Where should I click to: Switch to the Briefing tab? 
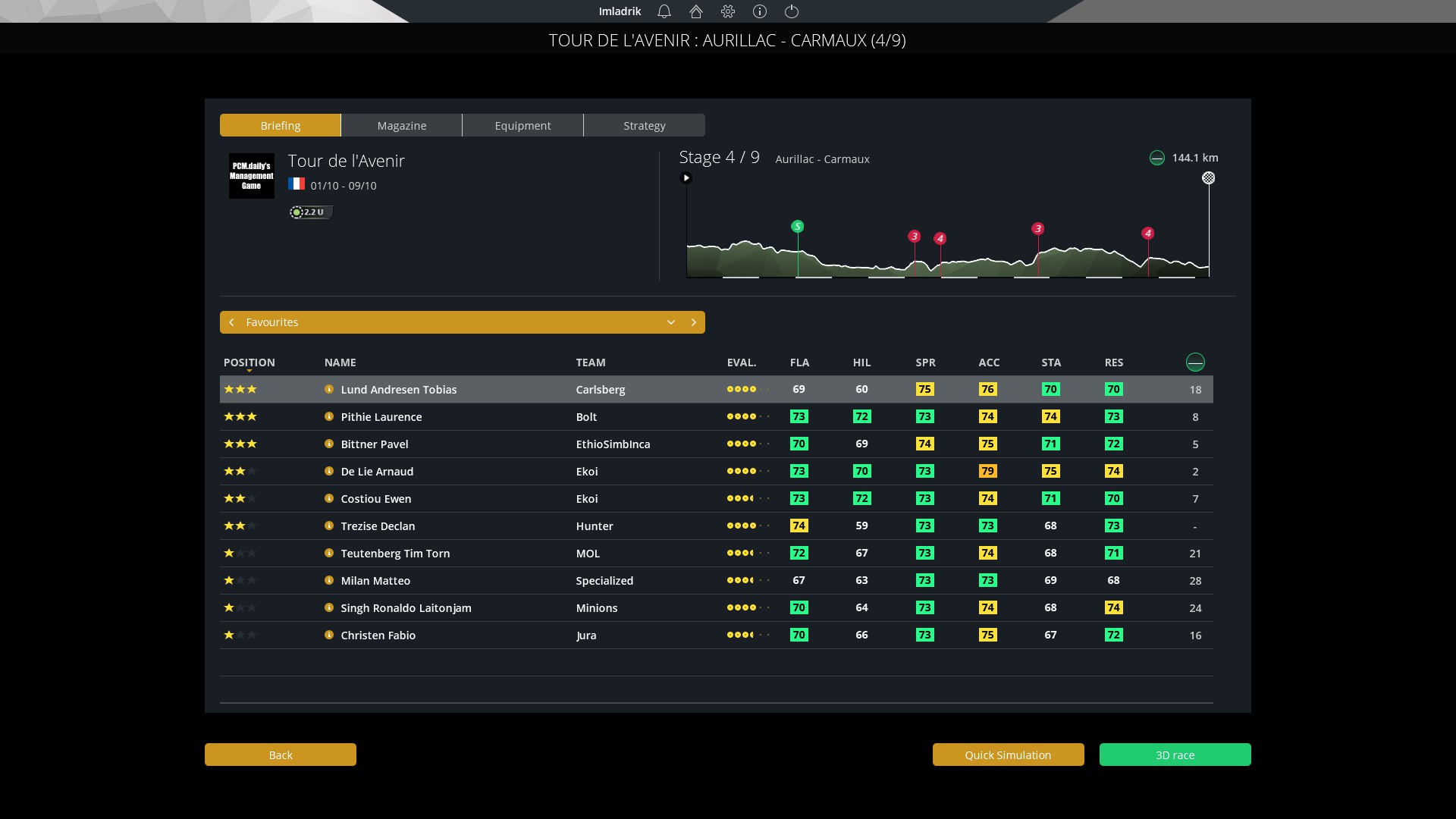pyautogui.click(x=281, y=125)
